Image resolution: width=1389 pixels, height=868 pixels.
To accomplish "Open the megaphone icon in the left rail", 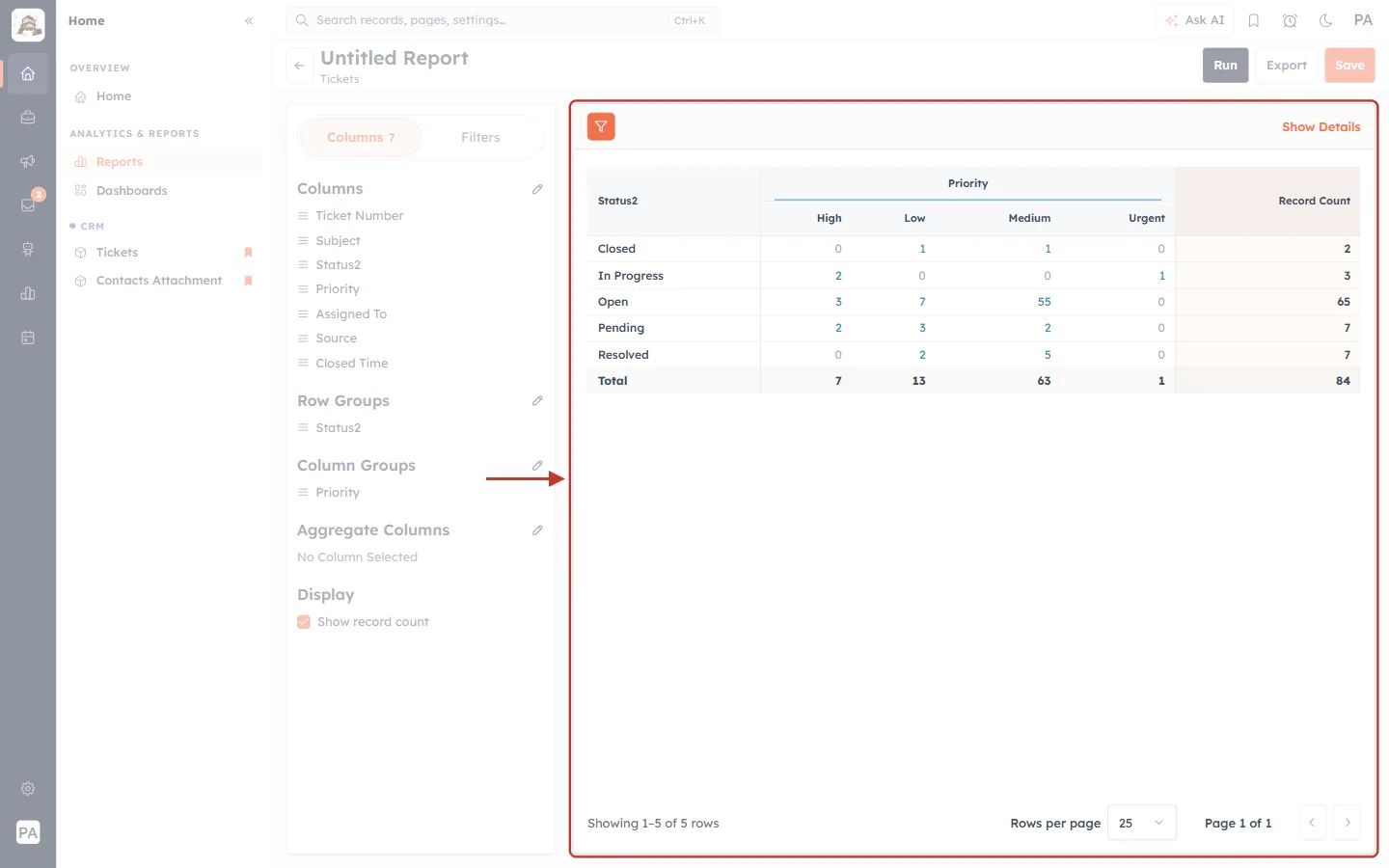I will [28, 161].
